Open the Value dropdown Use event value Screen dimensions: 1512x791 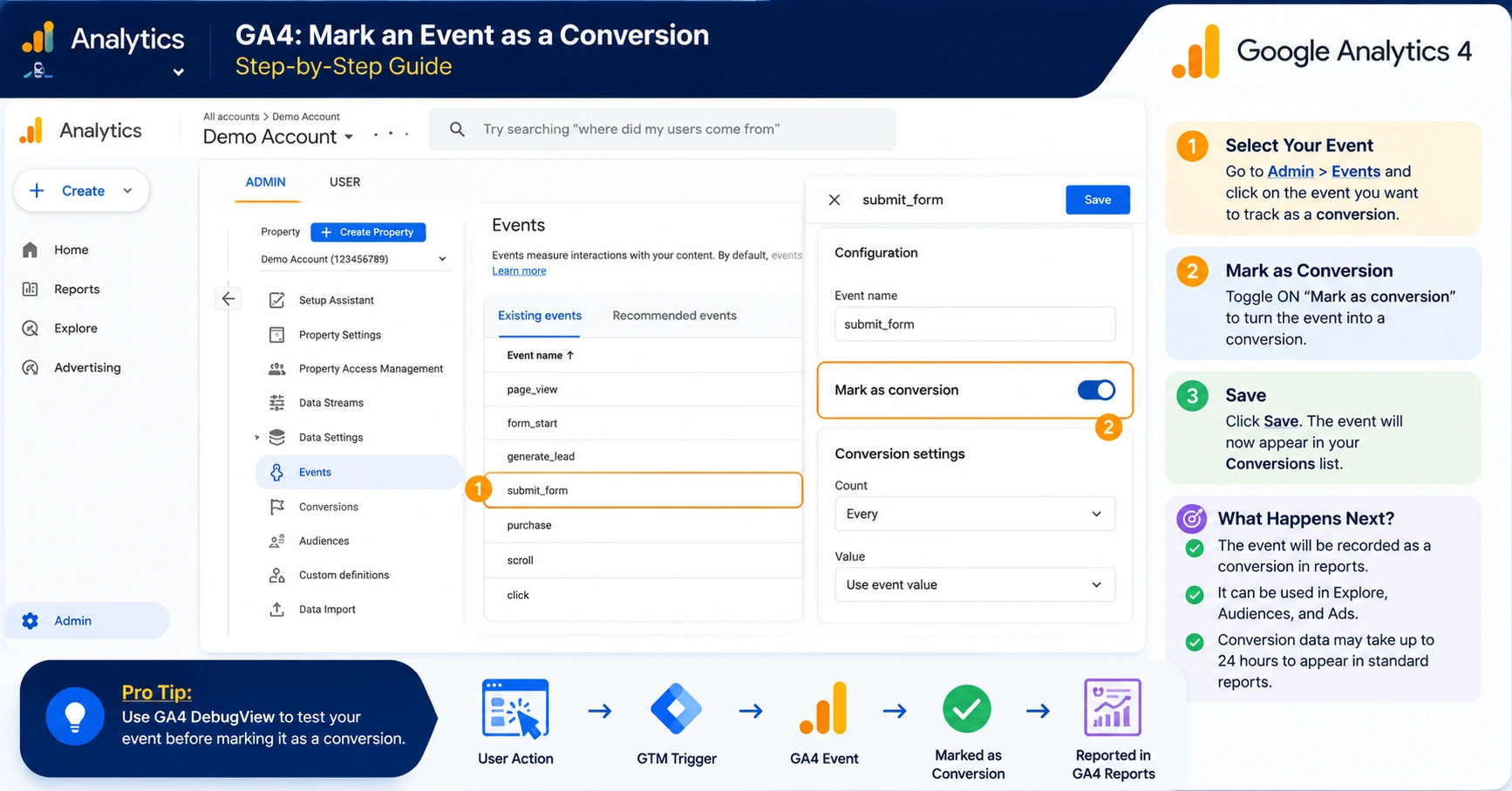975,584
